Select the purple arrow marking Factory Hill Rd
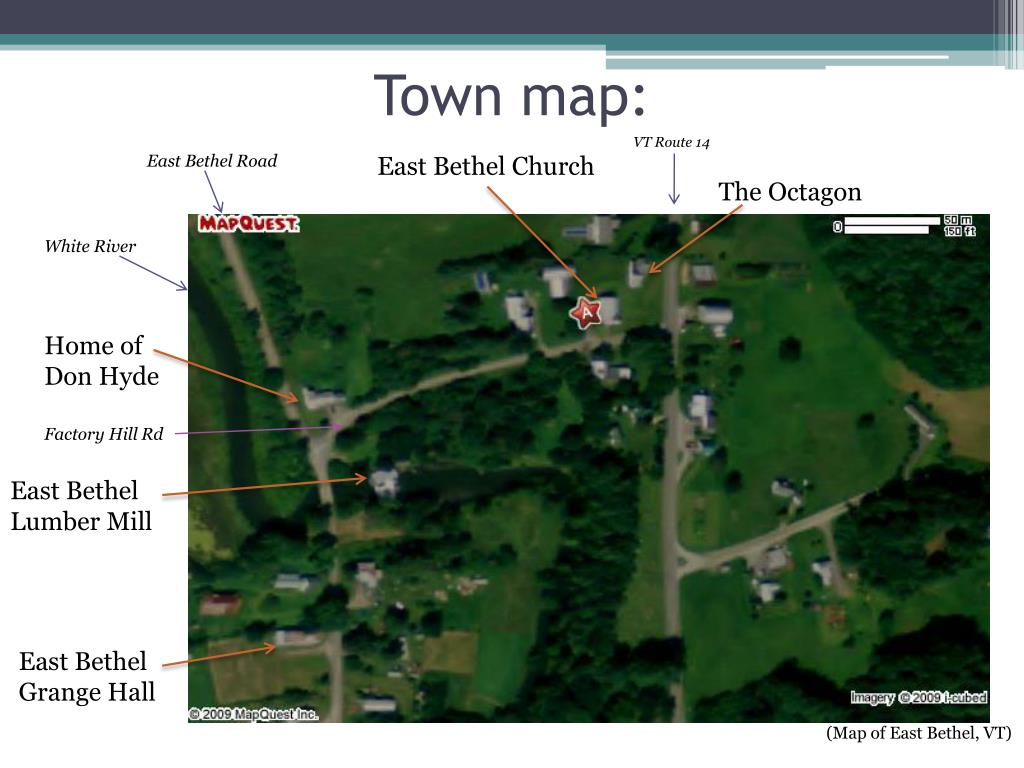Screen dimensions: 1024x768 click(x=262, y=430)
